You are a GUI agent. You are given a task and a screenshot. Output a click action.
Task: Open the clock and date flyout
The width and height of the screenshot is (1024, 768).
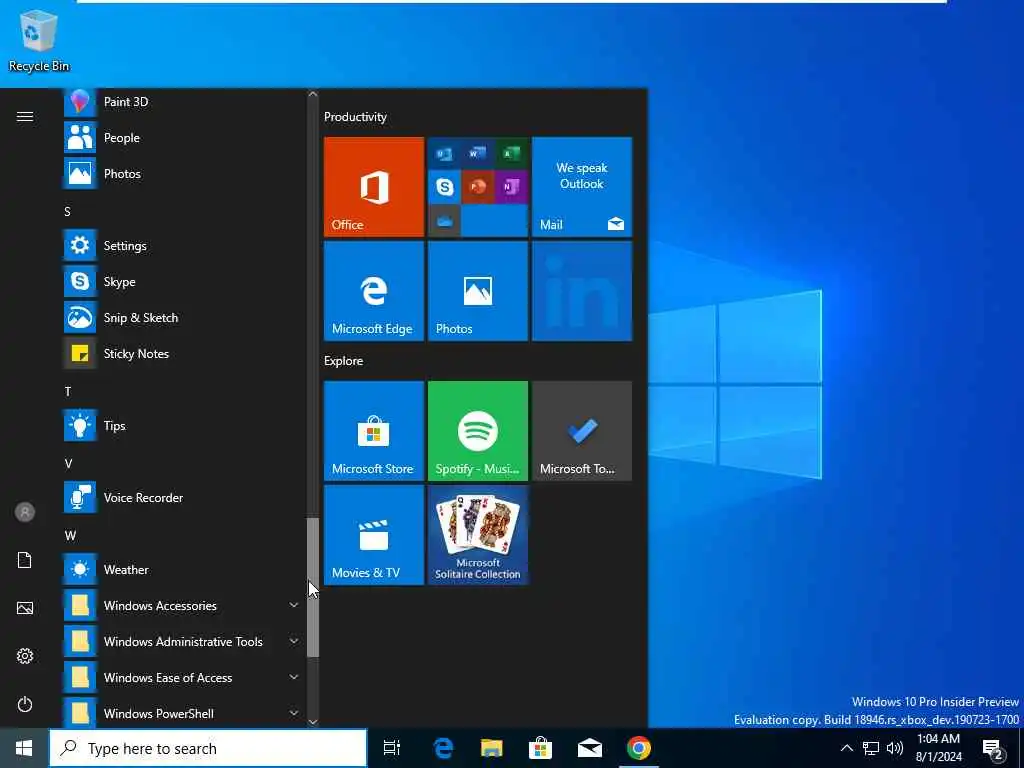click(x=938, y=748)
